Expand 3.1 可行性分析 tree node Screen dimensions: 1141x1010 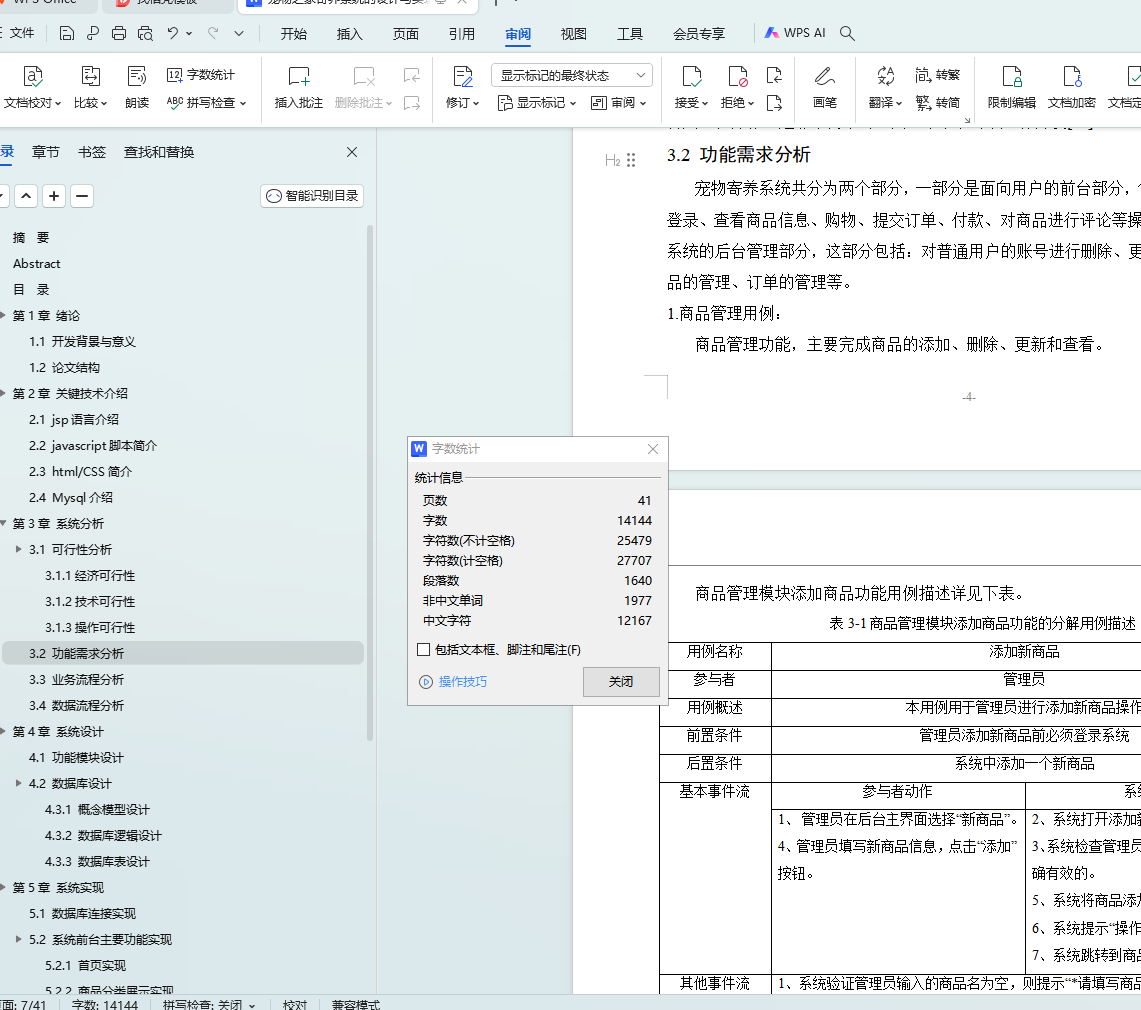coord(18,549)
